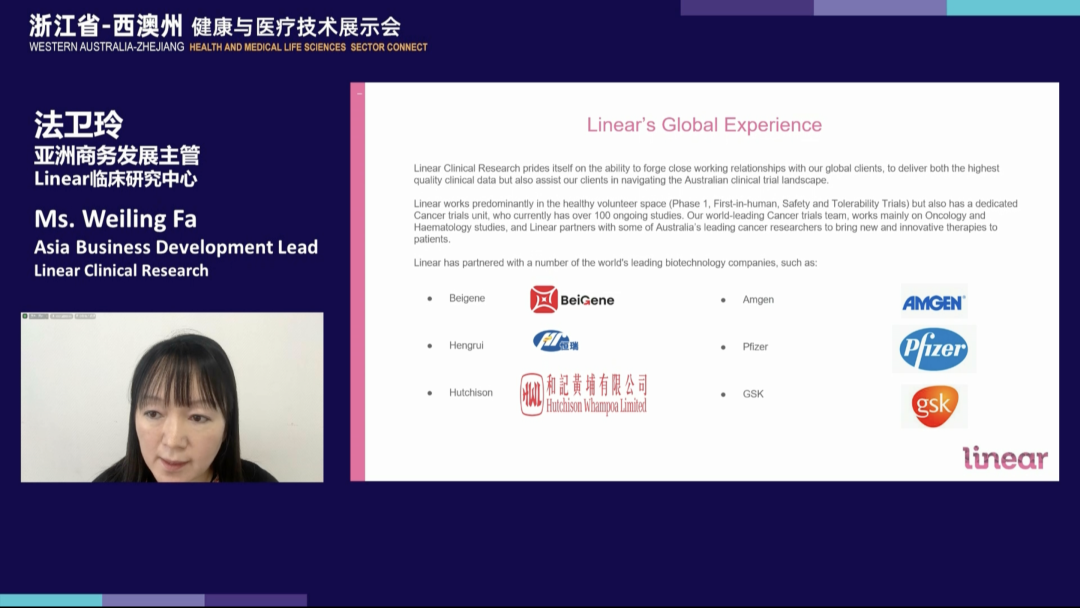
Task: Click the text "Linear临床研究中心"
Action: pos(116,179)
